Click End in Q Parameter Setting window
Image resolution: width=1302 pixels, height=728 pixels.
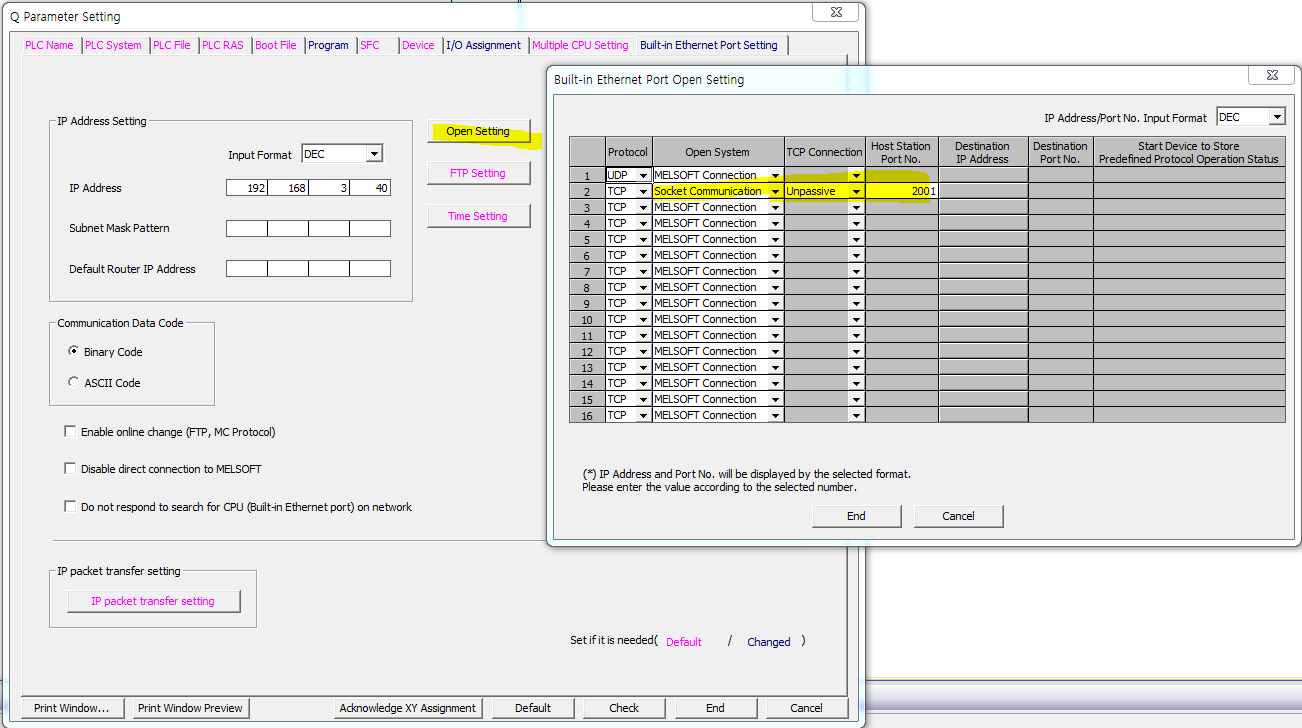pyautogui.click(x=715, y=708)
